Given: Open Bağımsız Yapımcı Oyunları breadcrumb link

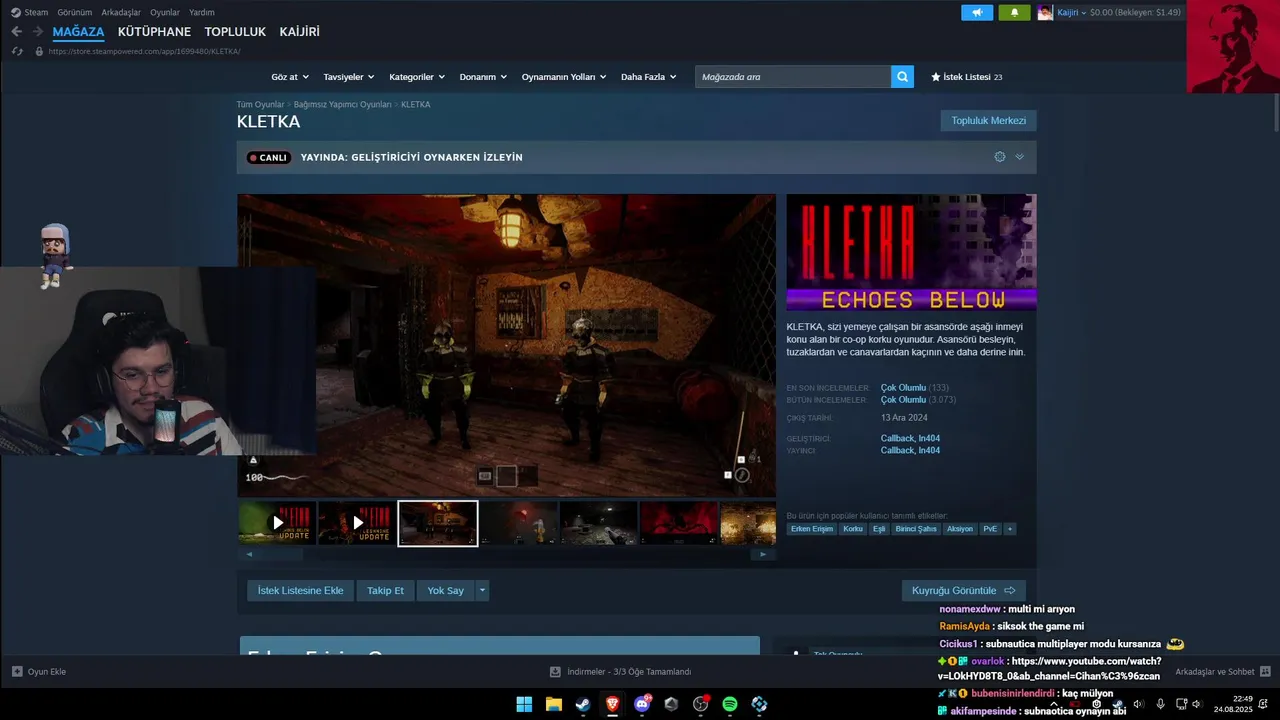Looking at the screenshot, I should coord(343,105).
